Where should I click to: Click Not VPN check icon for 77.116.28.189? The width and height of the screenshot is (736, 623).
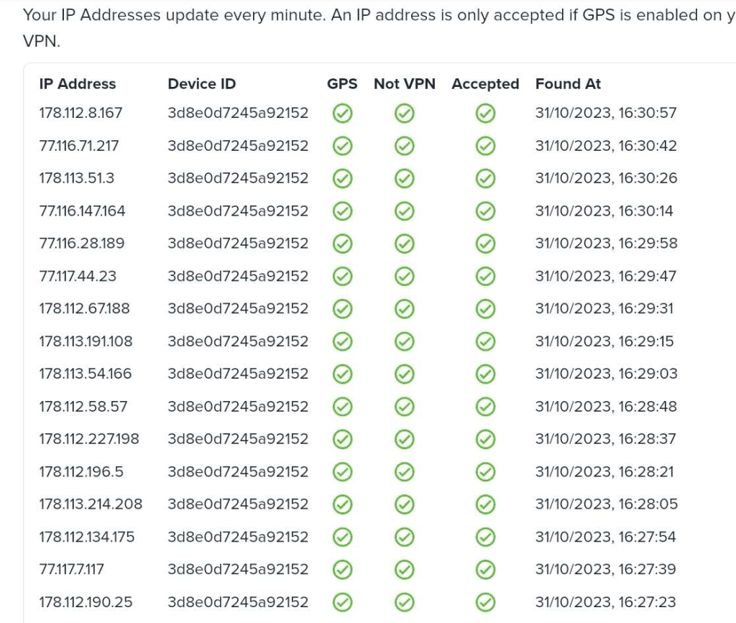pos(404,244)
